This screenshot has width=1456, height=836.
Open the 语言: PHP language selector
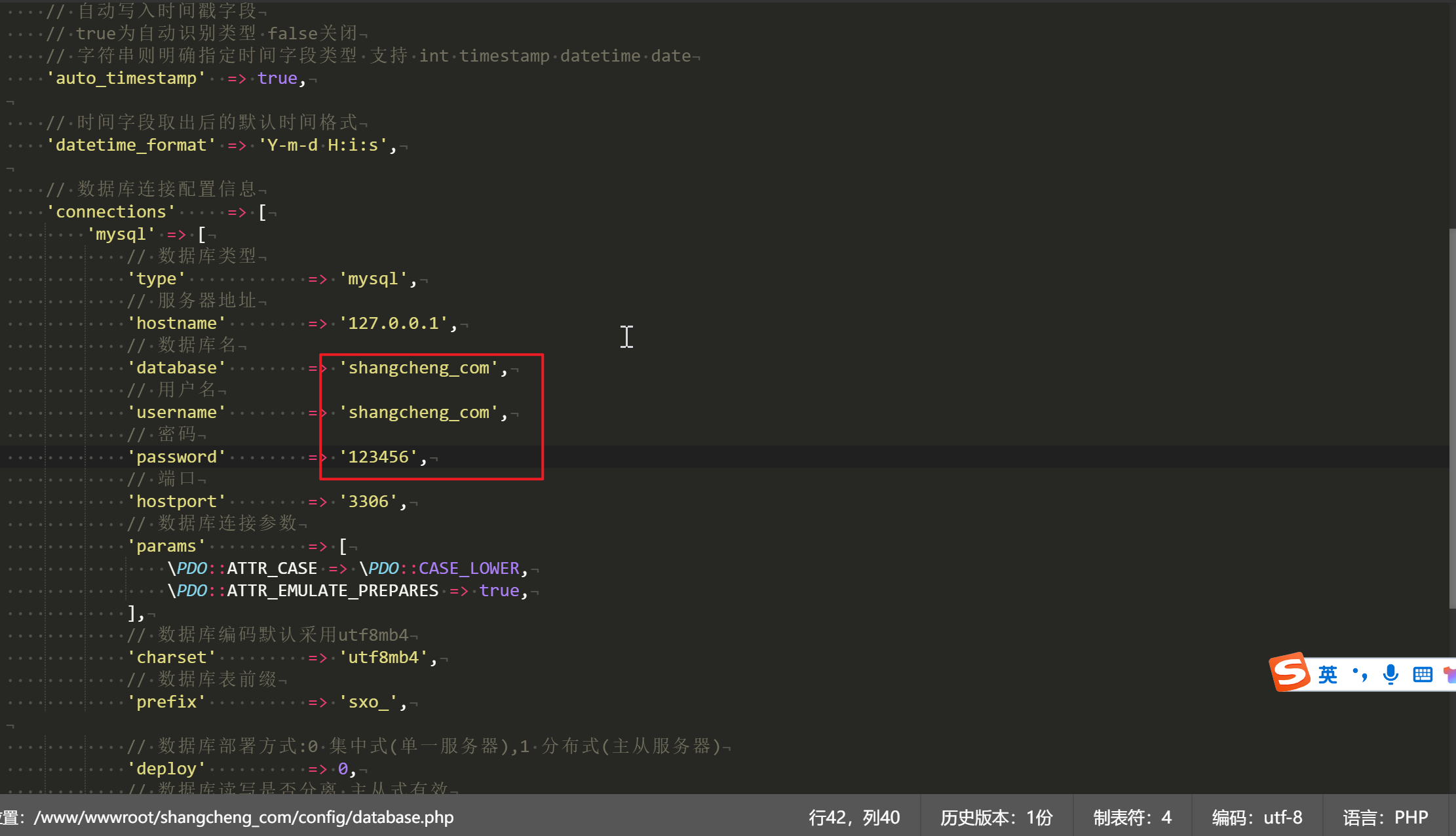1385,817
